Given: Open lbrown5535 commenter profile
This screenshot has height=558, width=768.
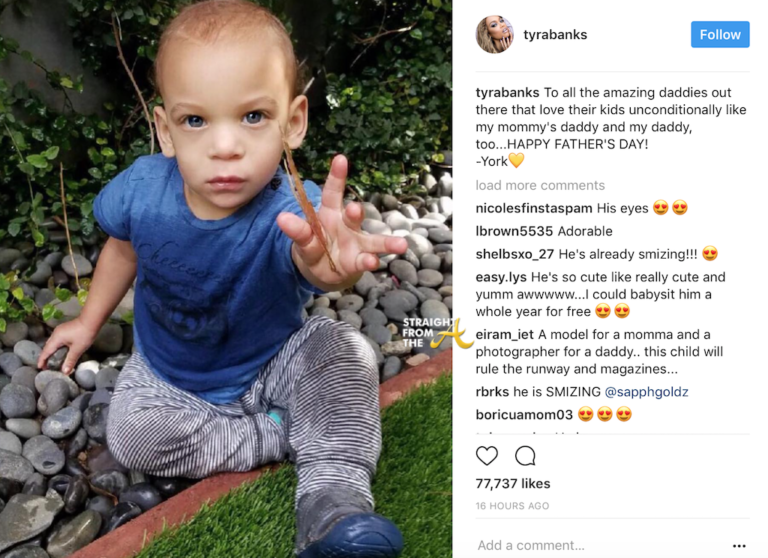Looking at the screenshot, I should (514, 231).
